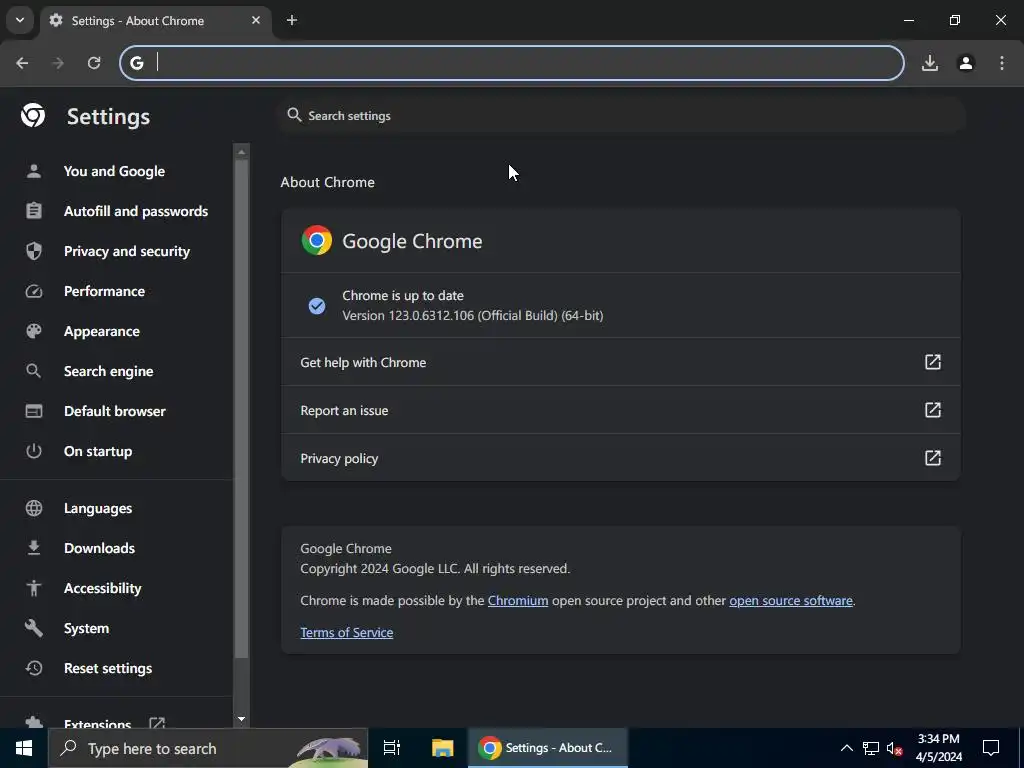Screen dimensions: 1024x768
Task: Click the Chrome logo beside Settings heading
Action: (x=33, y=116)
